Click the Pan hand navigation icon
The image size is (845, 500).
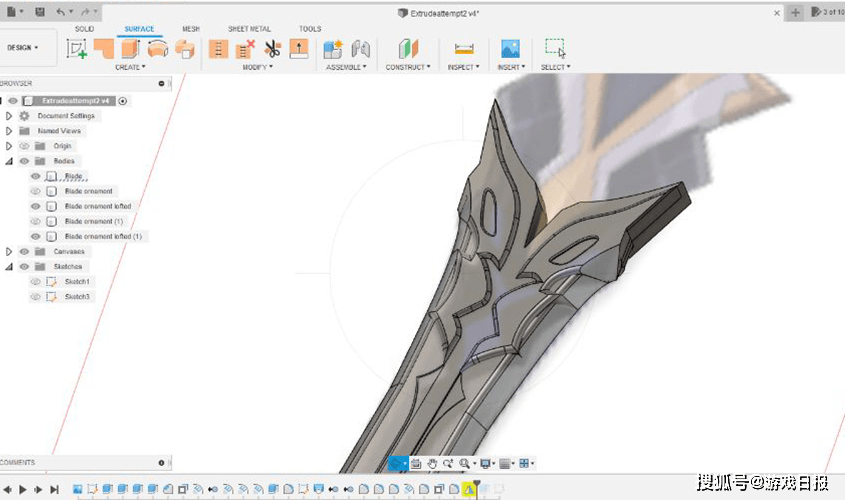pyautogui.click(x=433, y=463)
